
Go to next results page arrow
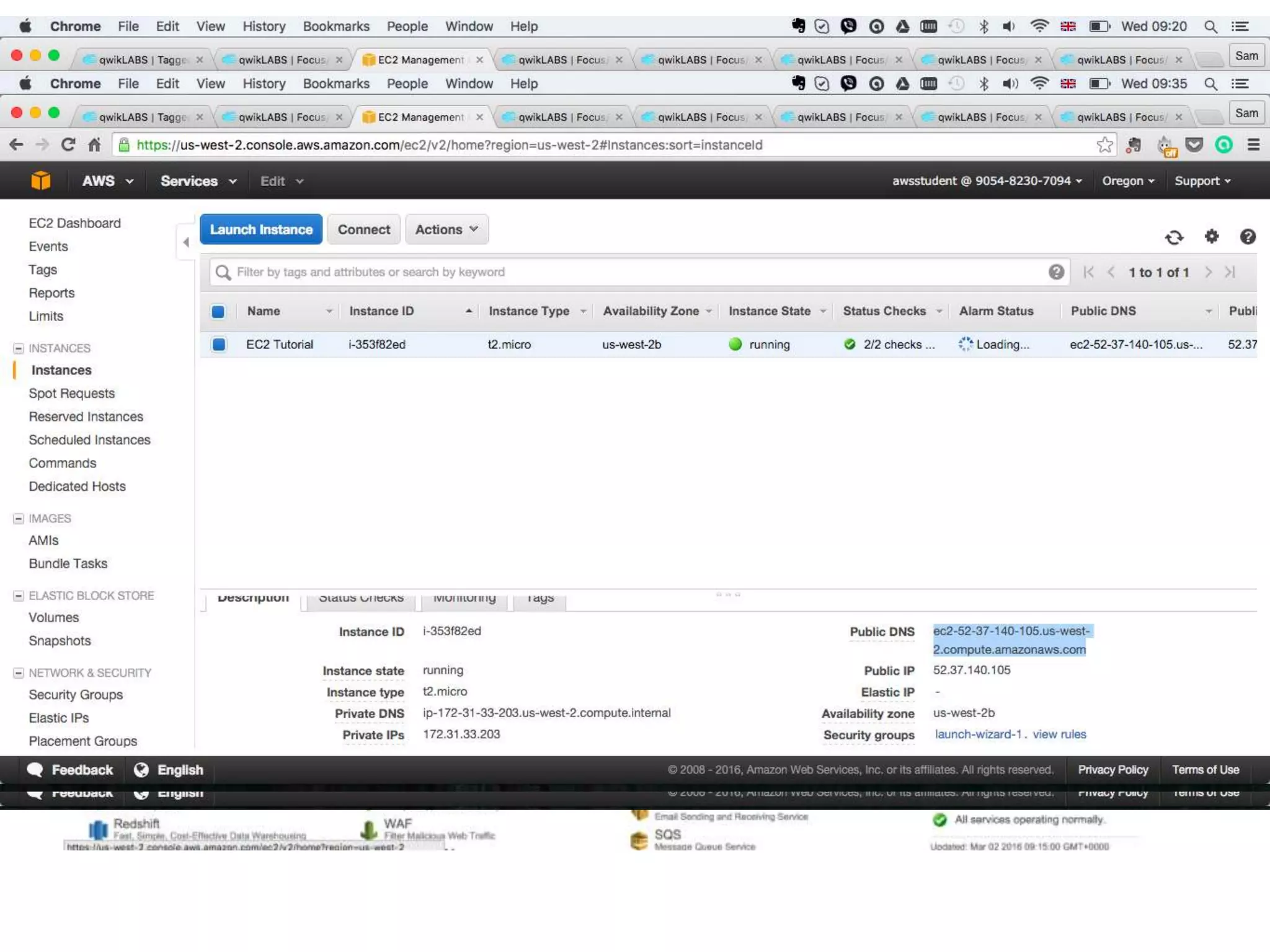coord(1208,272)
